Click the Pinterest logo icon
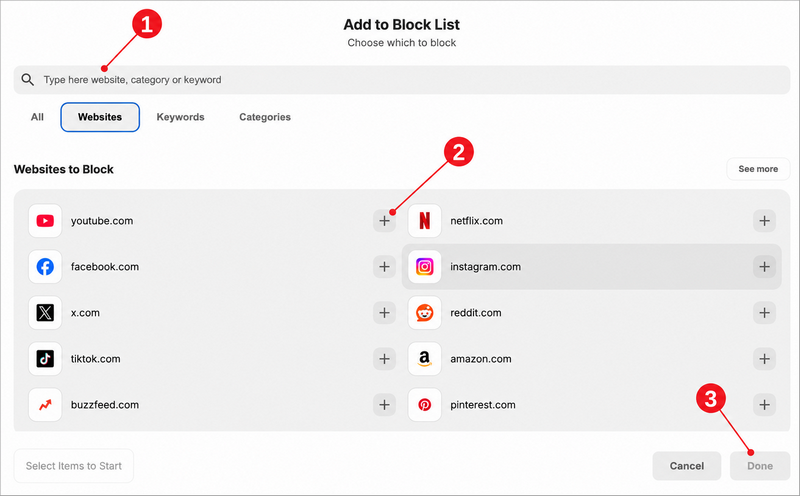Image resolution: width=800 pixels, height=496 pixels. pyautogui.click(x=424, y=405)
